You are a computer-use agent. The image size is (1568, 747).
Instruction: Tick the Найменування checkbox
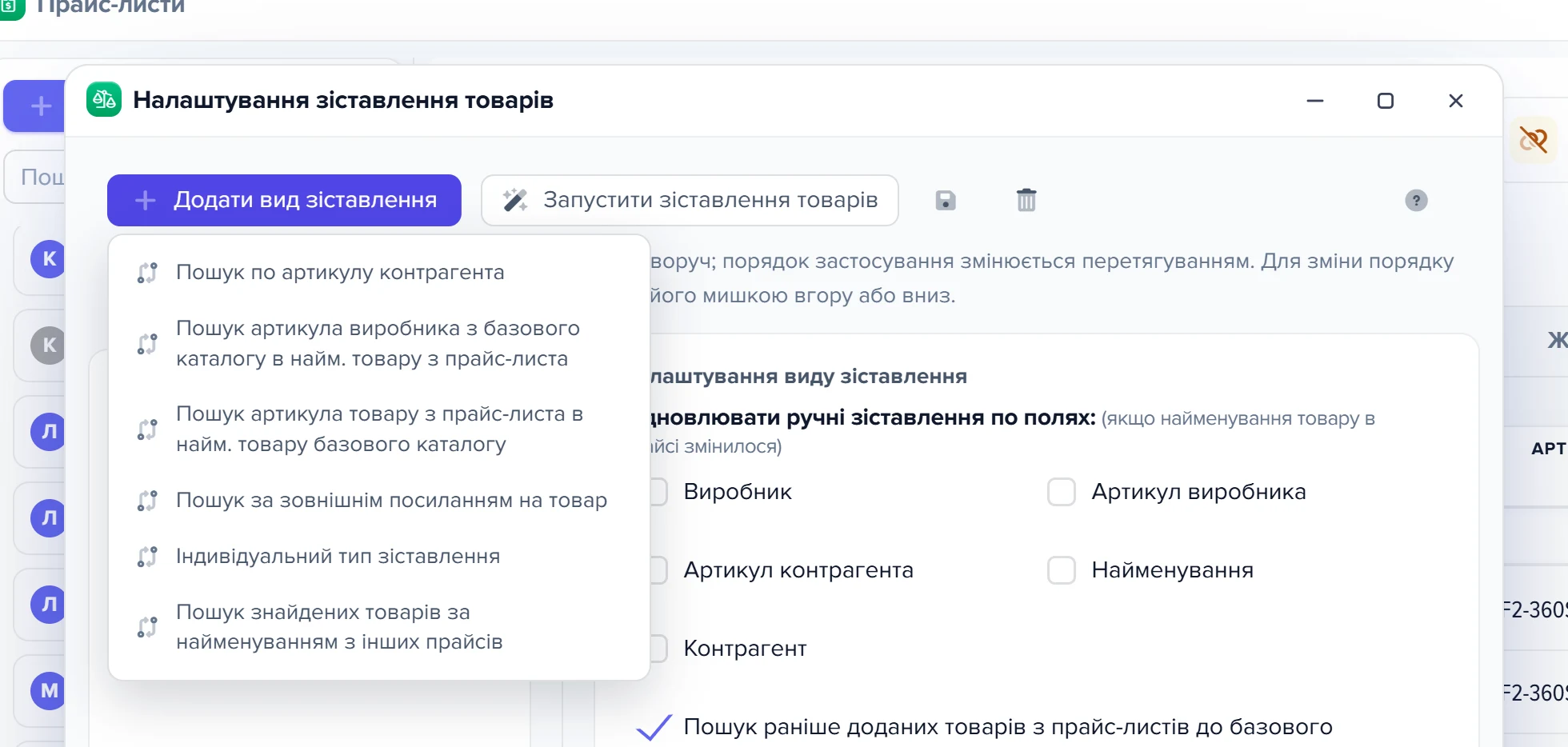1062,570
